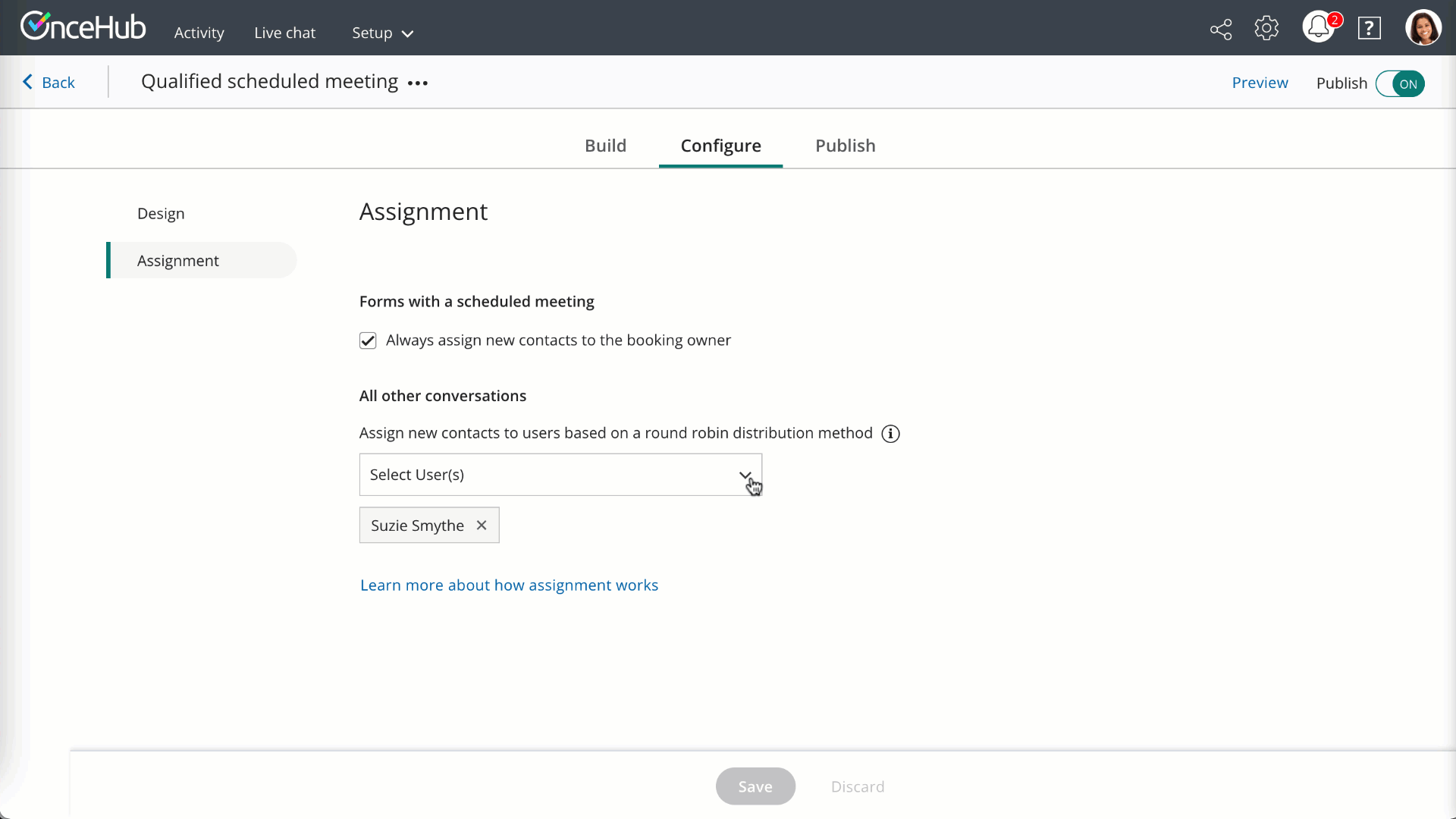Open the three-dot menu beside meeting title
The width and height of the screenshot is (1456, 819).
click(x=418, y=83)
